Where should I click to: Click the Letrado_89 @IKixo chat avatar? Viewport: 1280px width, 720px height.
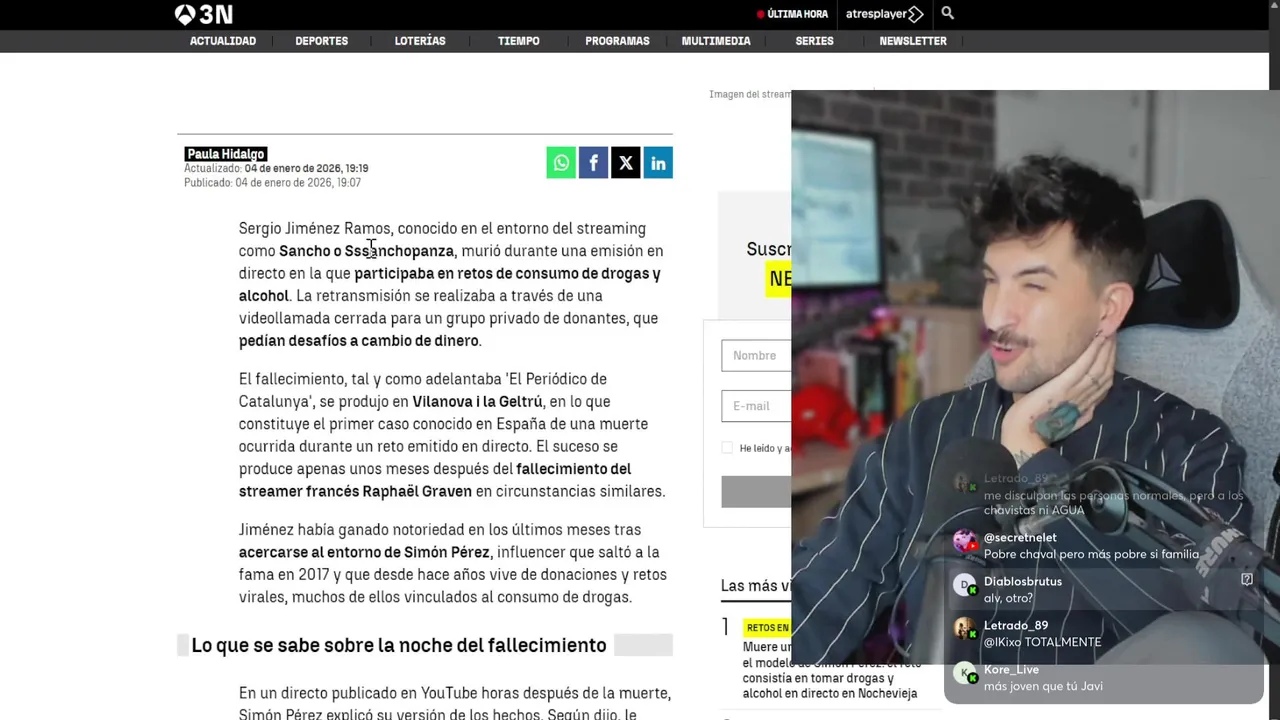pos(965,629)
